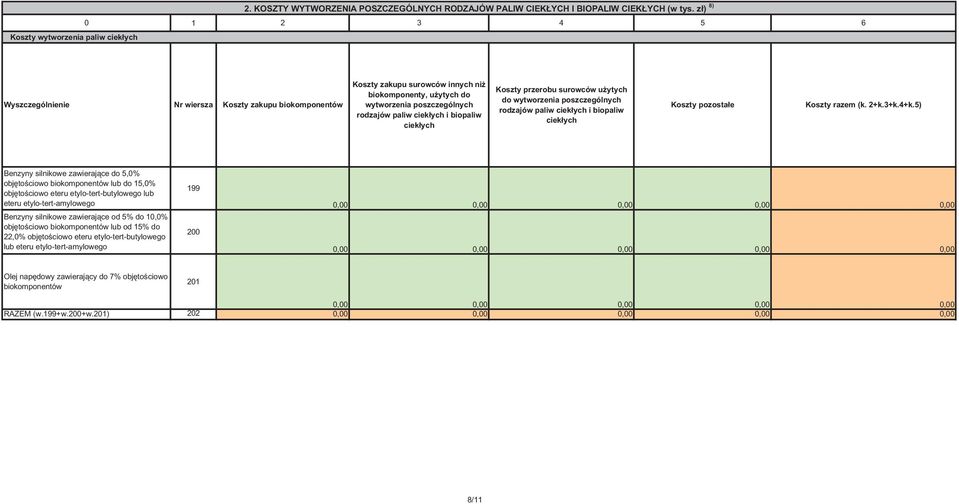Select row 200 'Koszty zakupu biokomponentów' green cell
This screenshot has width=959, height=504.
[283, 232]
